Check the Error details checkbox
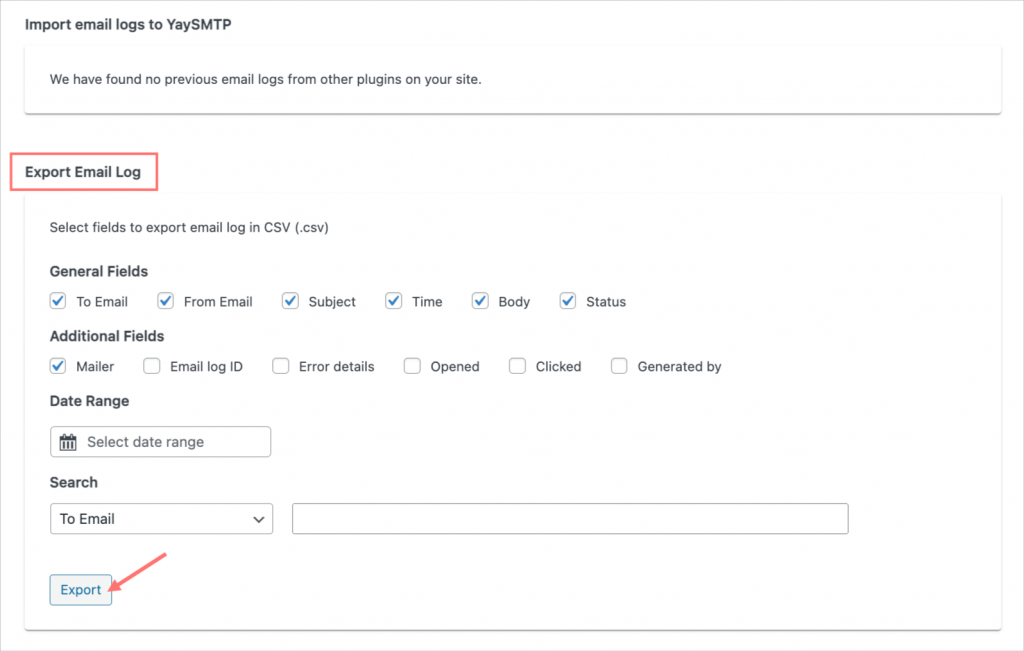 pos(280,366)
